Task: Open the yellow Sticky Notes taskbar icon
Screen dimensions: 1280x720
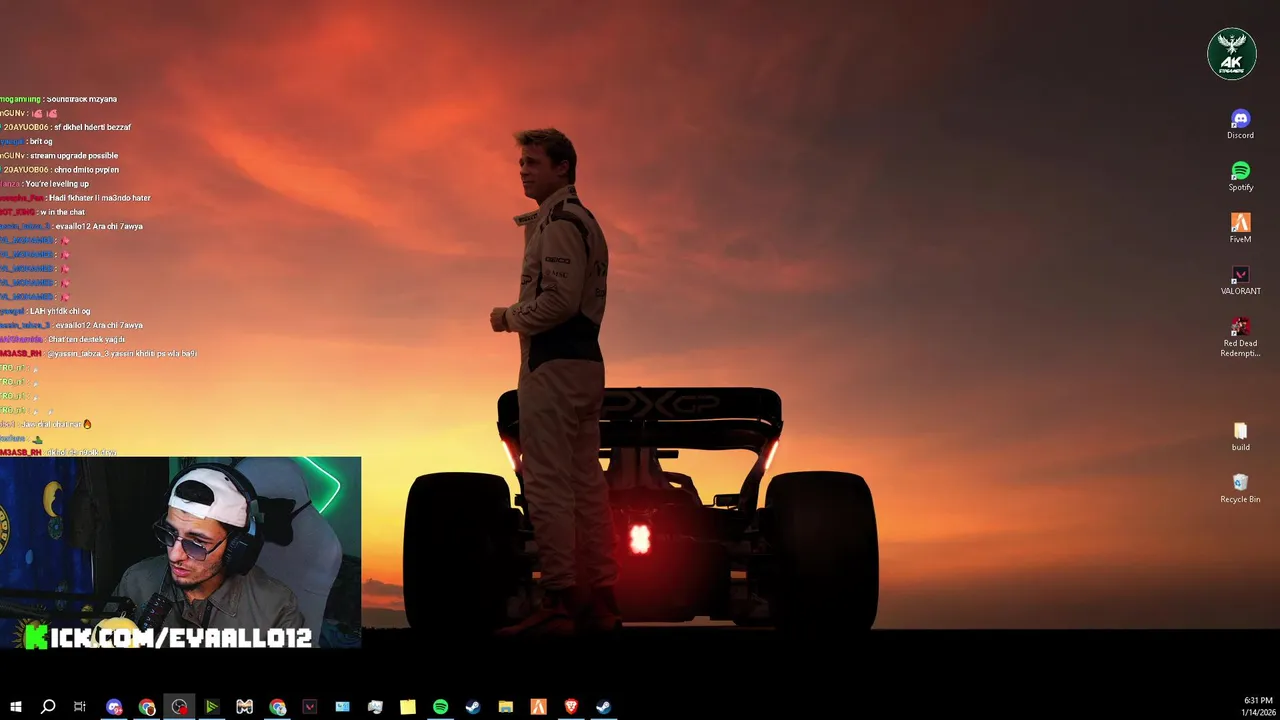Action: pos(408,707)
